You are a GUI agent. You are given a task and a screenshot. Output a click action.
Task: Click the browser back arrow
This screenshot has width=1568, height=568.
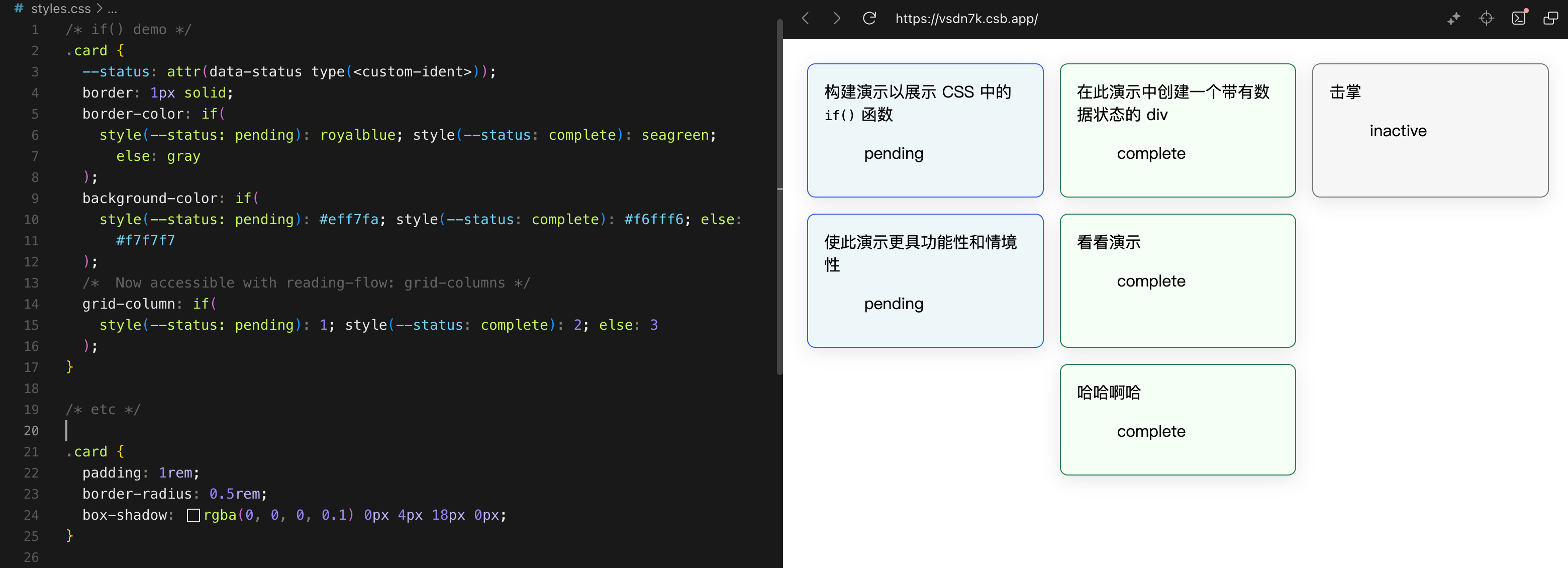pos(805,18)
